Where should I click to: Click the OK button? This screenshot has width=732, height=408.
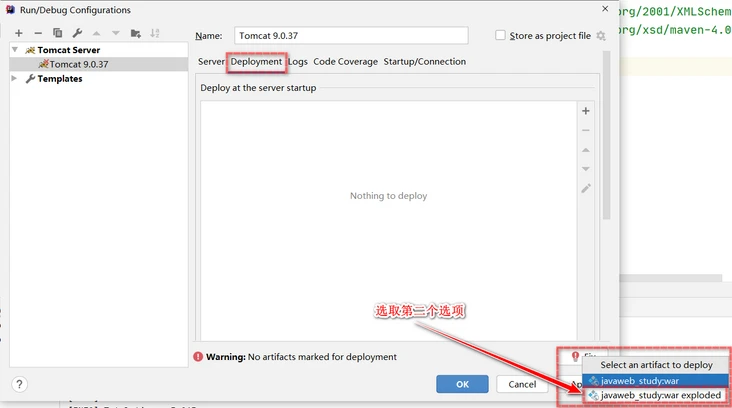point(462,384)
